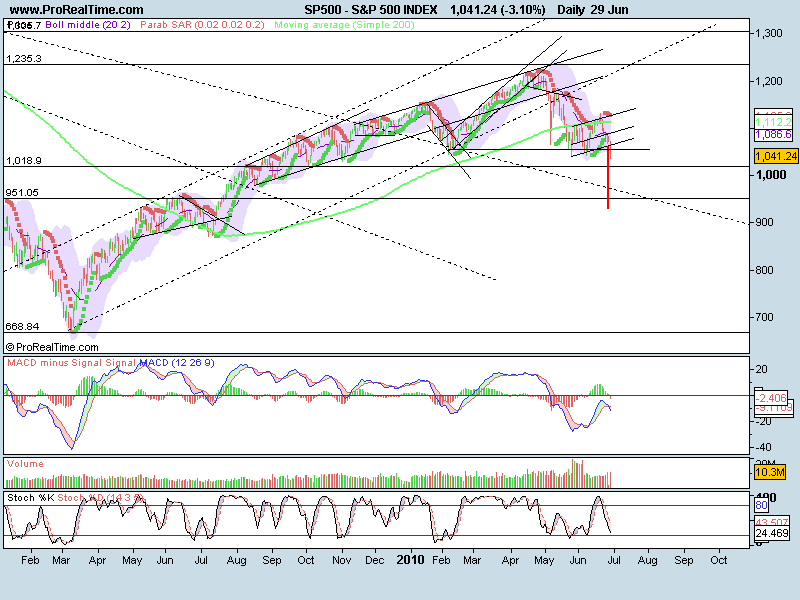Click the 1,018.9 horizontal level label

click(23, 161)
